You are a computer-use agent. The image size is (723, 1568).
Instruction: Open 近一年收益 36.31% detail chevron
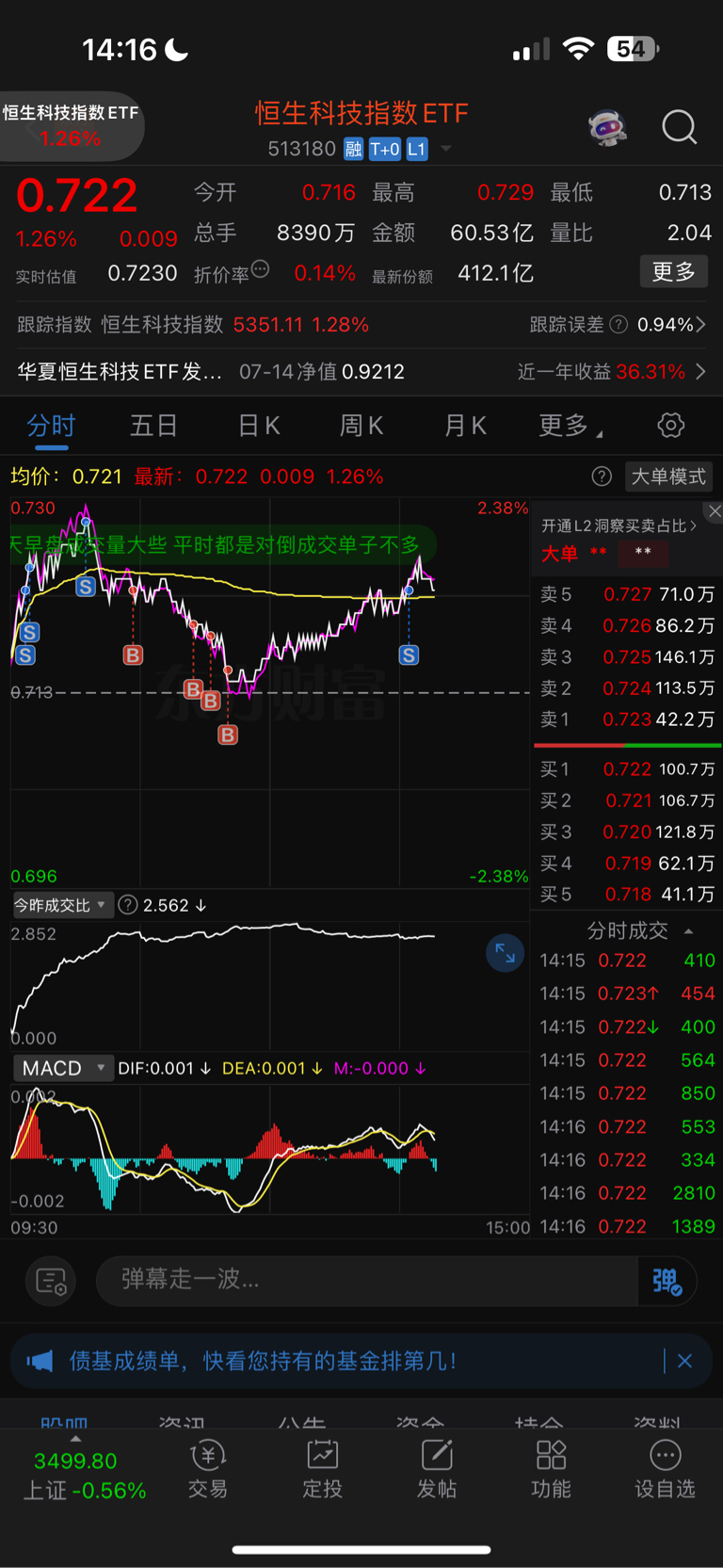point(700,372)
